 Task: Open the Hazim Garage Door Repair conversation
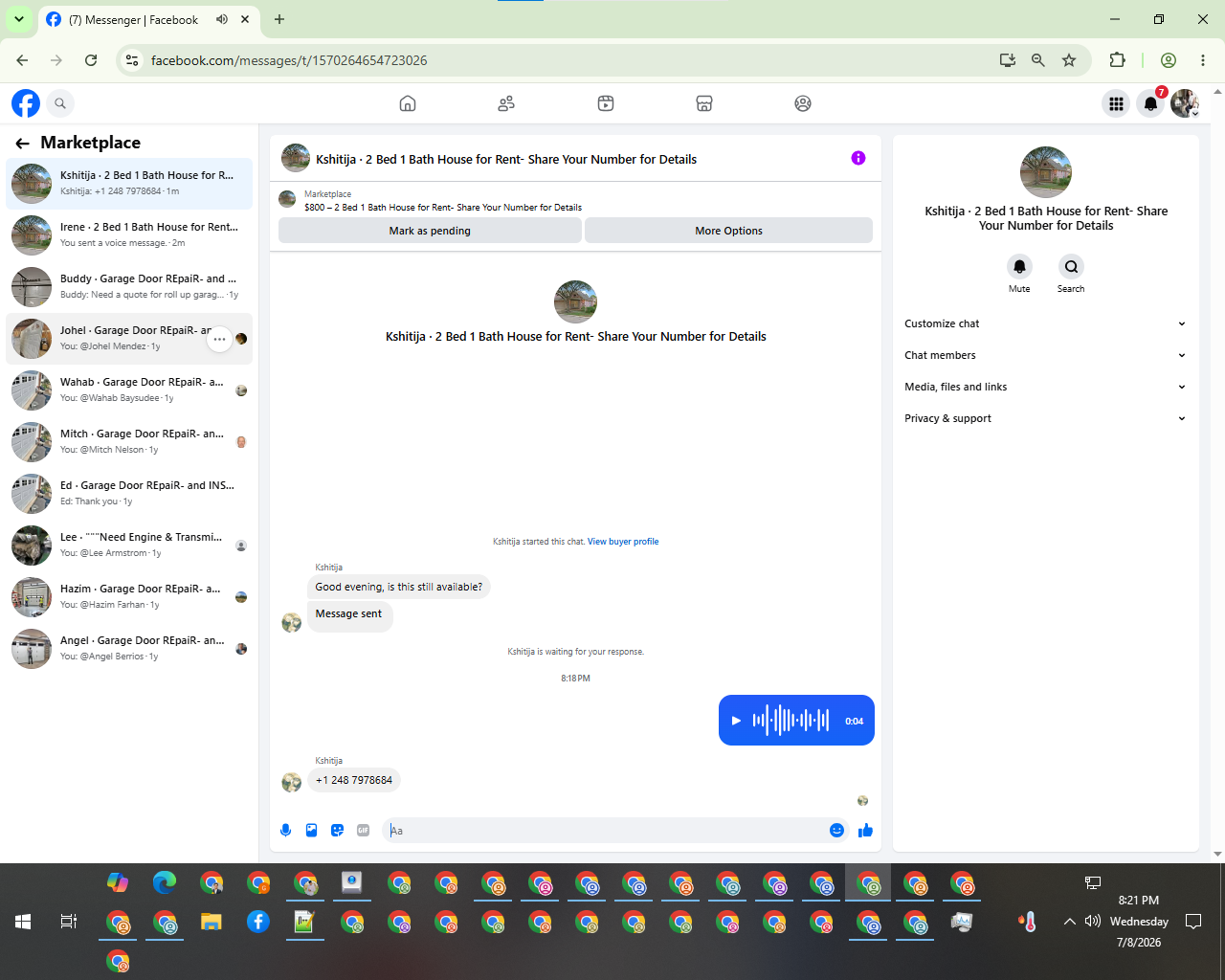coord(129,596)
